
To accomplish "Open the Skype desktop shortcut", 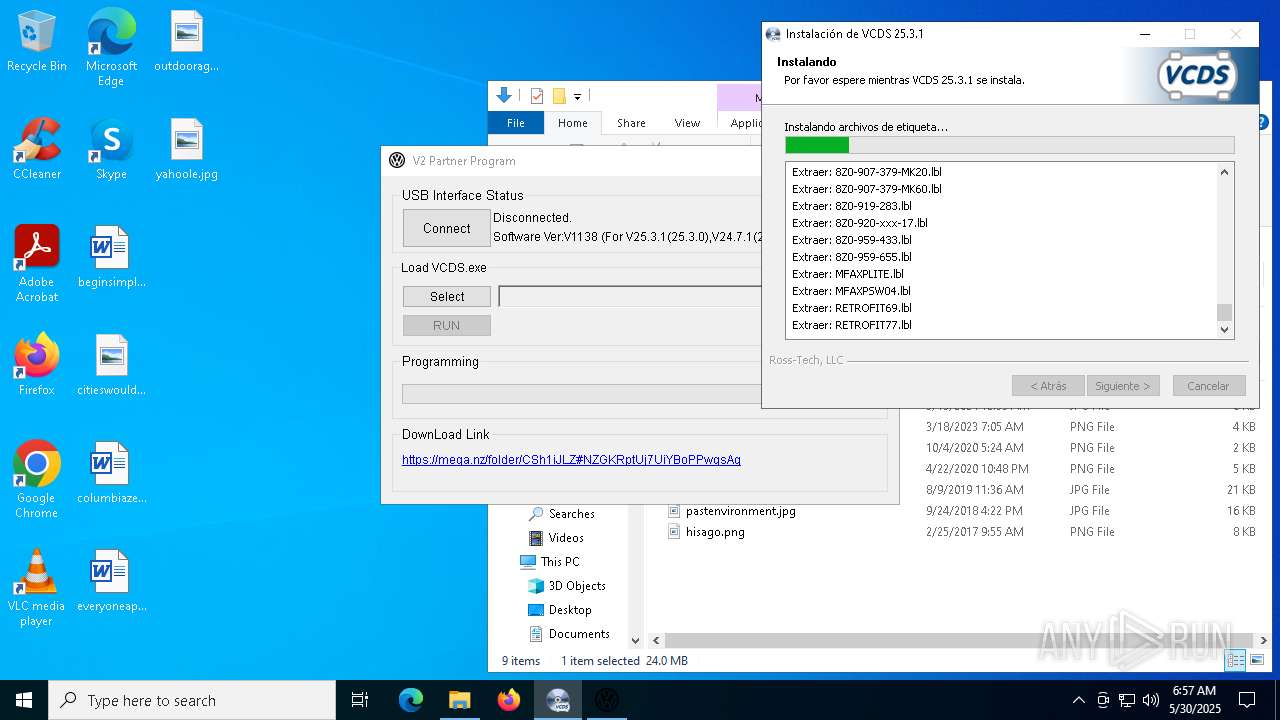I will 111,149.
